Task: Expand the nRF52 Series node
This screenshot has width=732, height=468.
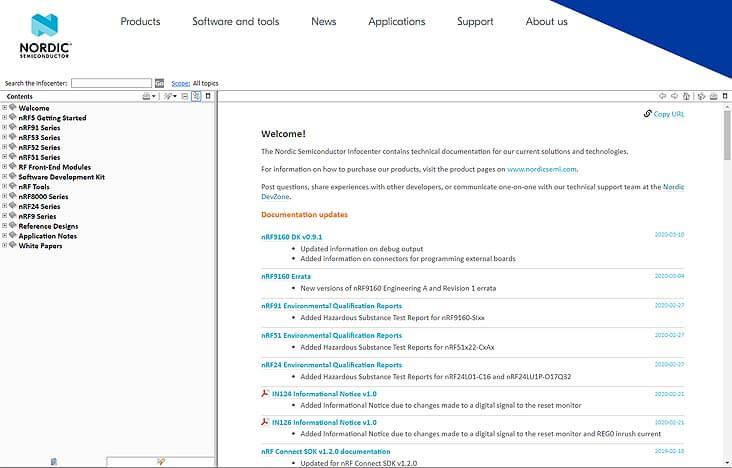Action: (5, 147)
